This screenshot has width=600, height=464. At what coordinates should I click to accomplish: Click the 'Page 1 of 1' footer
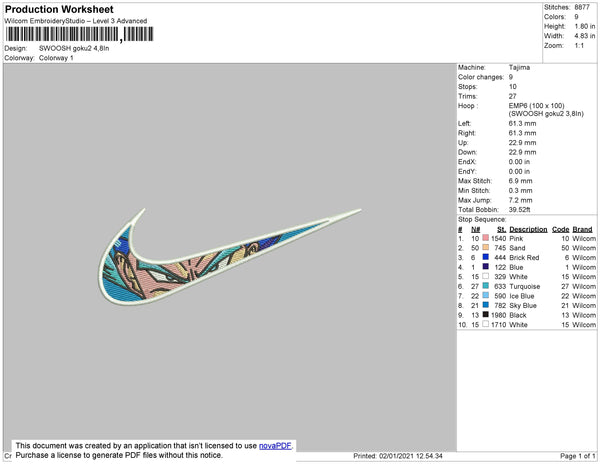(x=578, y=456)
